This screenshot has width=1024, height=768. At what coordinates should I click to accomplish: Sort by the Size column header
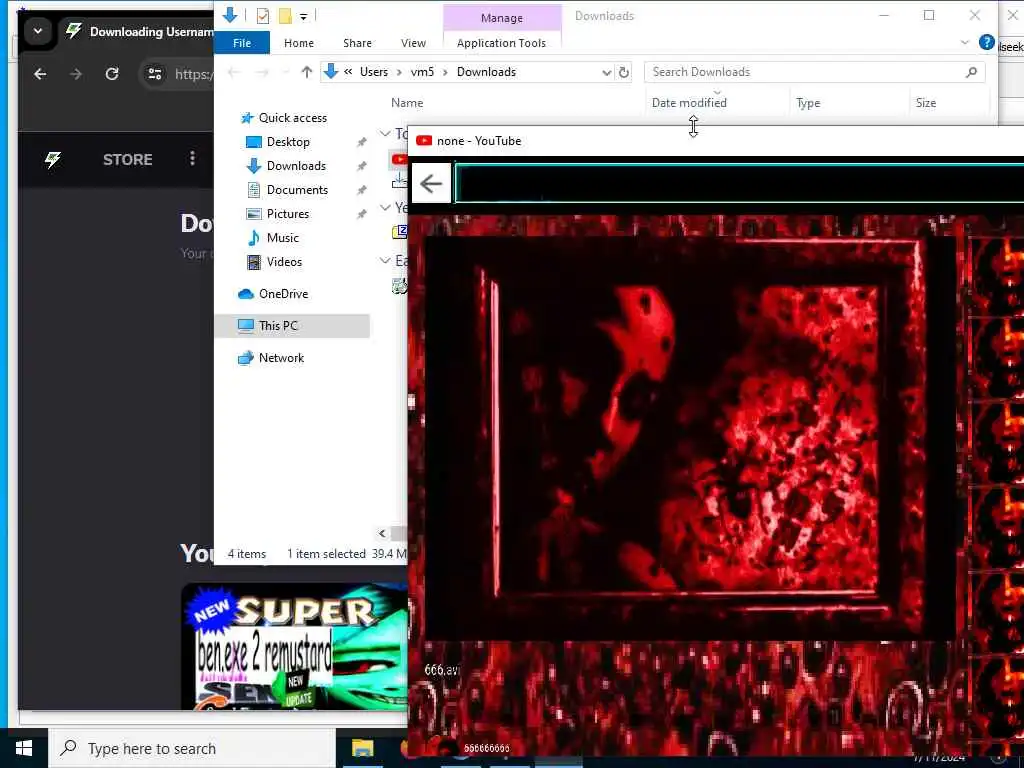point(925,103)
